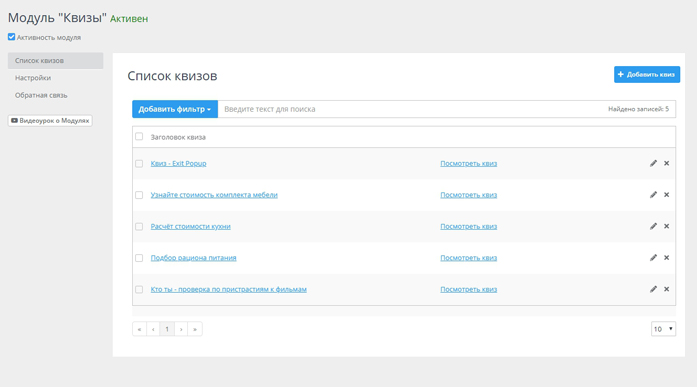Click "Посмотреть квиз" for Узнайте стоимость комплекта мебели
The image size is (697, 387).
(469, 195)
